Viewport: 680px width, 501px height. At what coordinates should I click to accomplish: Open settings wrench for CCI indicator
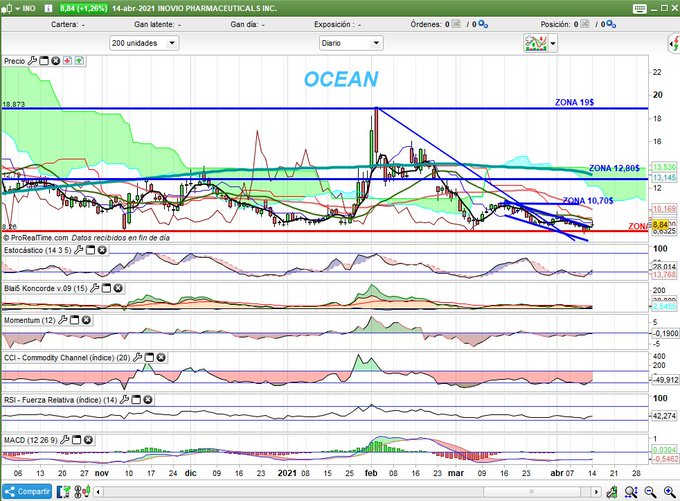click(x=137, y=357)
